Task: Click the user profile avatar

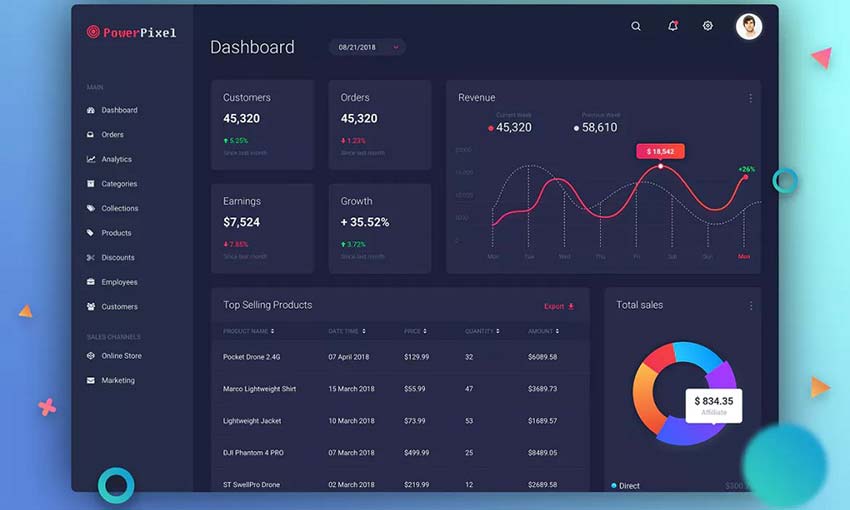Action: click(749, 26)
